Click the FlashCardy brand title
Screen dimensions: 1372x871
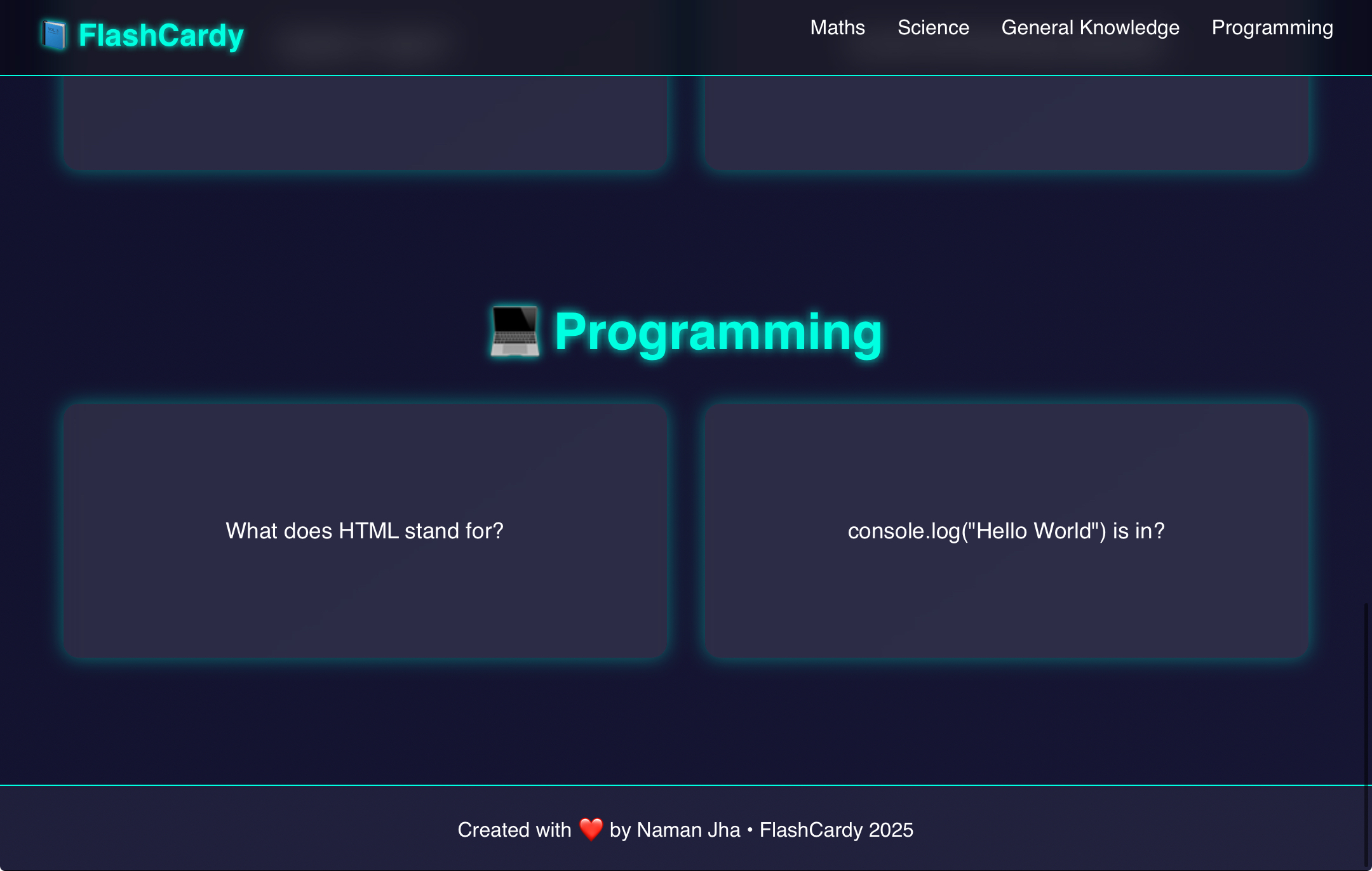161,36
